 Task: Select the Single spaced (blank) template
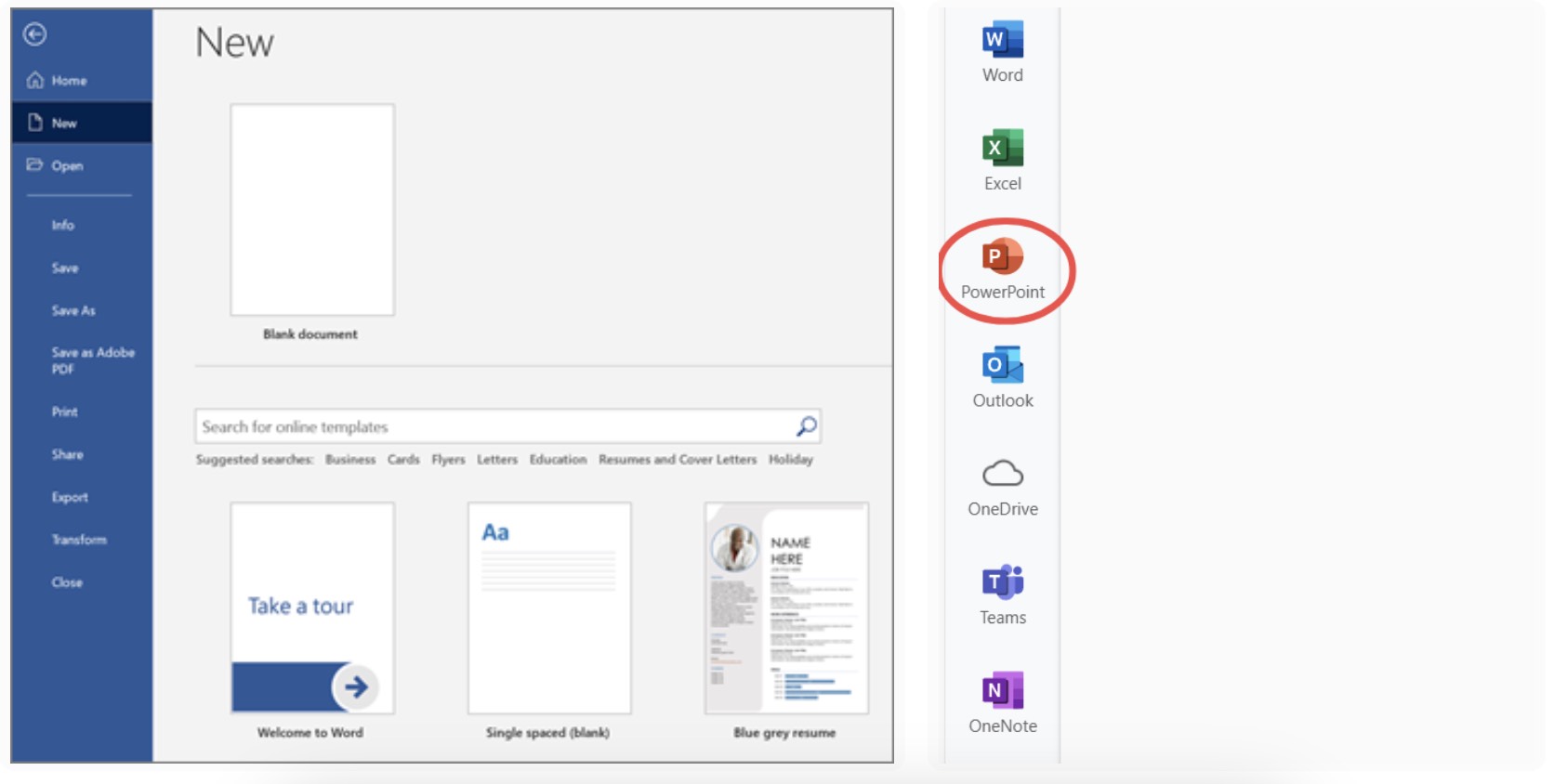pyautogui.click(x=549, y=621)
